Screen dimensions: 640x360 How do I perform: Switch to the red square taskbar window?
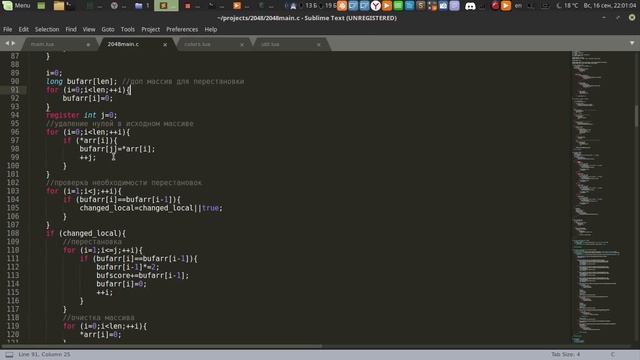[x=192, y=6]
